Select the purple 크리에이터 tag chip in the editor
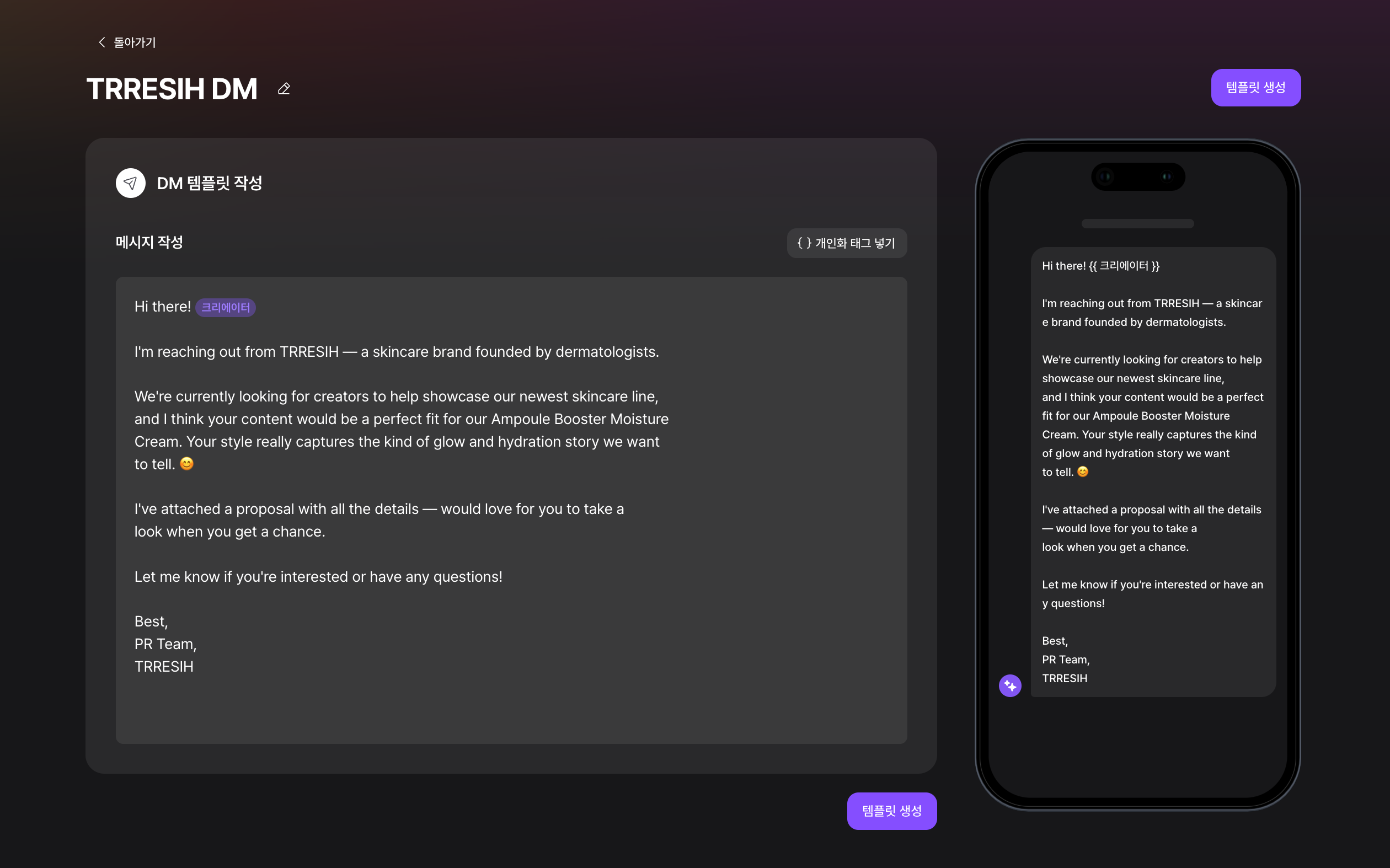Screen dimensions: 1390x868 226,308
